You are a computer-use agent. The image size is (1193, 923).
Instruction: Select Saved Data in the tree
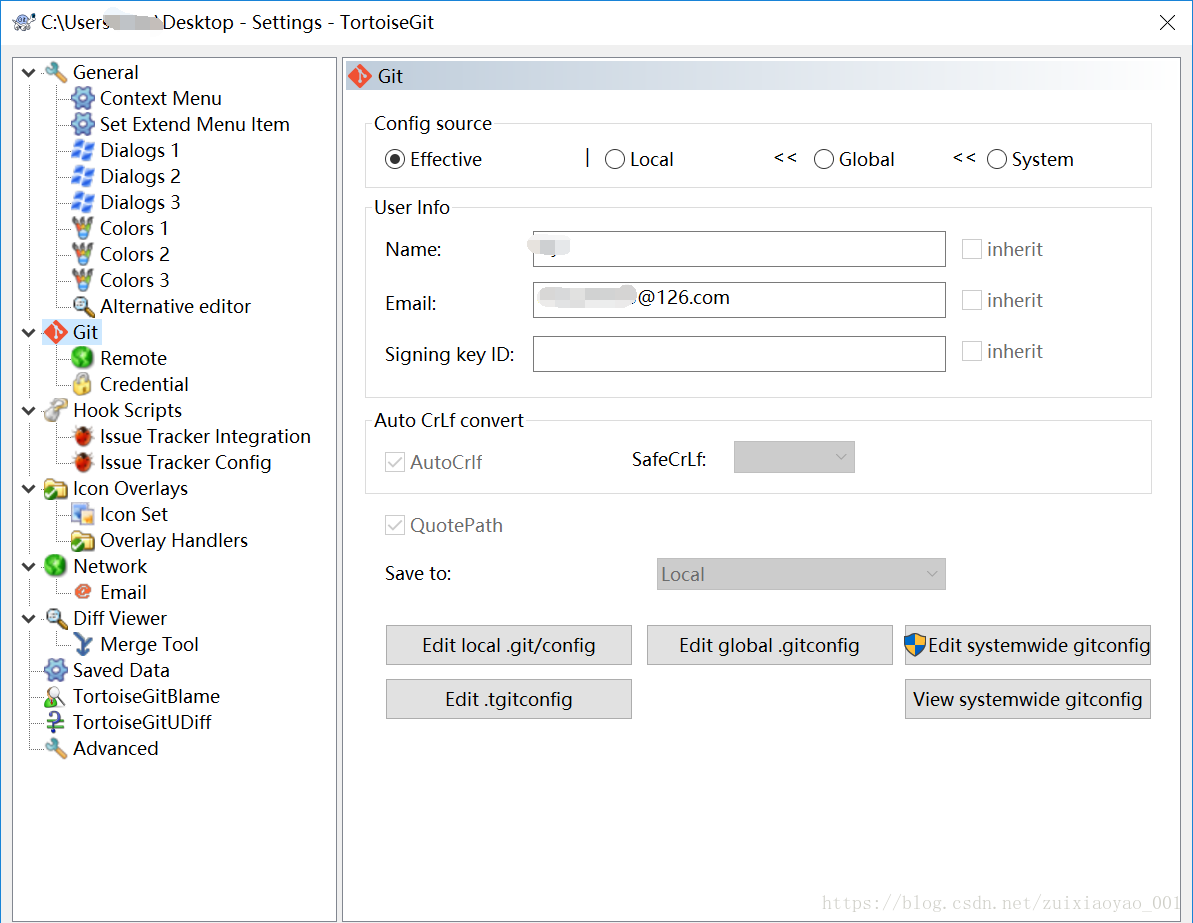point(121,670)
